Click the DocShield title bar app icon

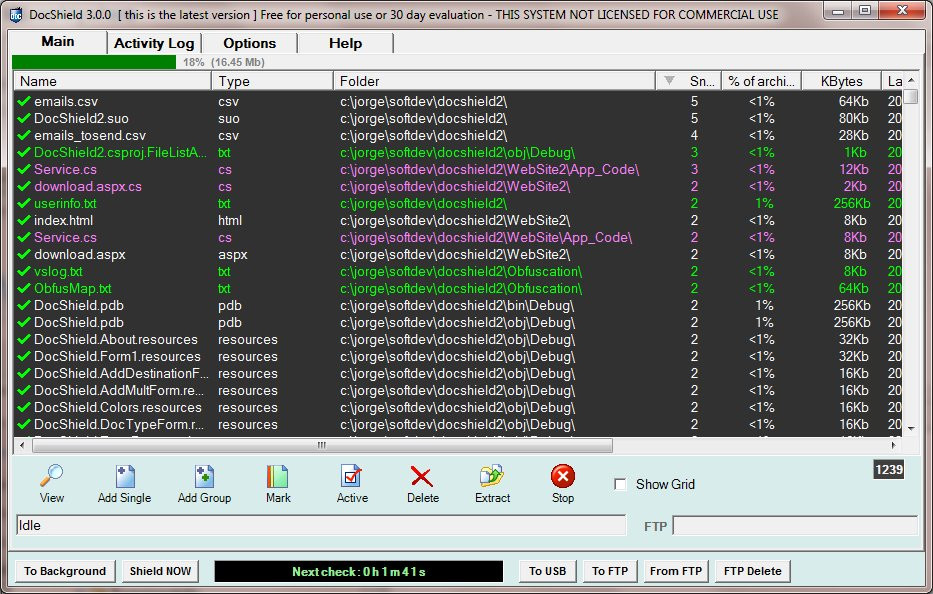pyautogui.click(x=16, y=14)
